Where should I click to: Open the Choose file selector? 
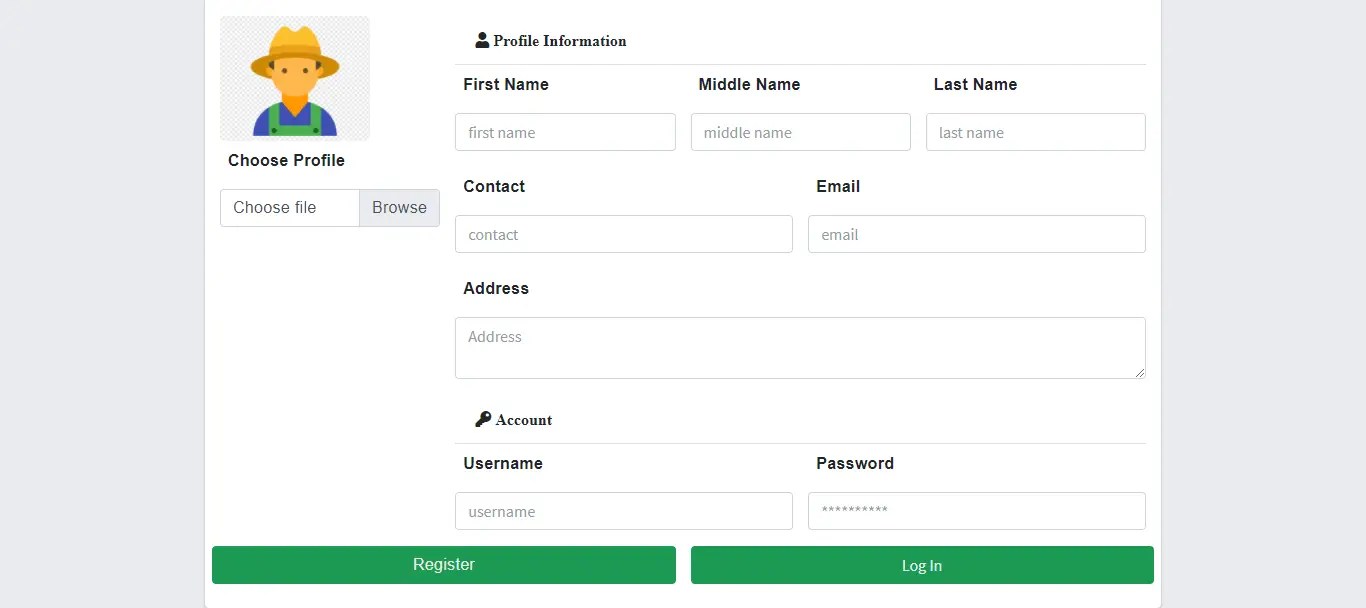(x=289, y=207)
